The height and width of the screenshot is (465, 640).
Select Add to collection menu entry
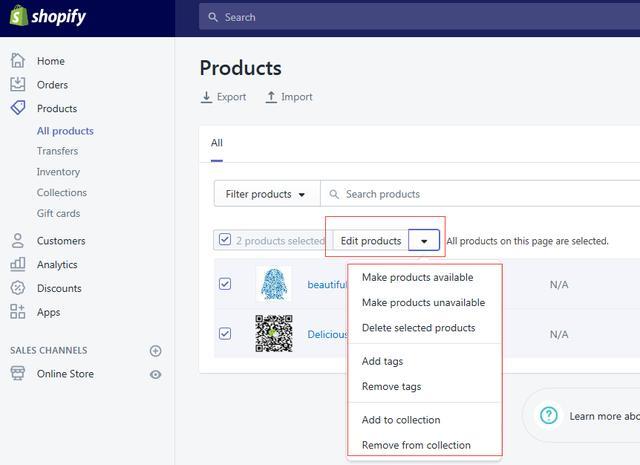[401, 420]
